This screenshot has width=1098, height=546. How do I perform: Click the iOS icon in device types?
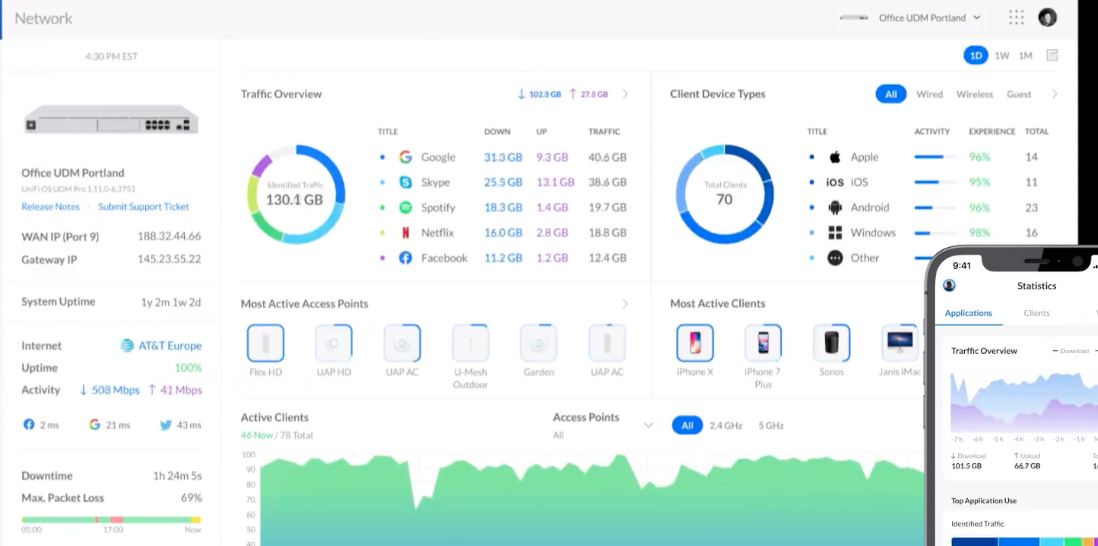(x=835, y=183)
